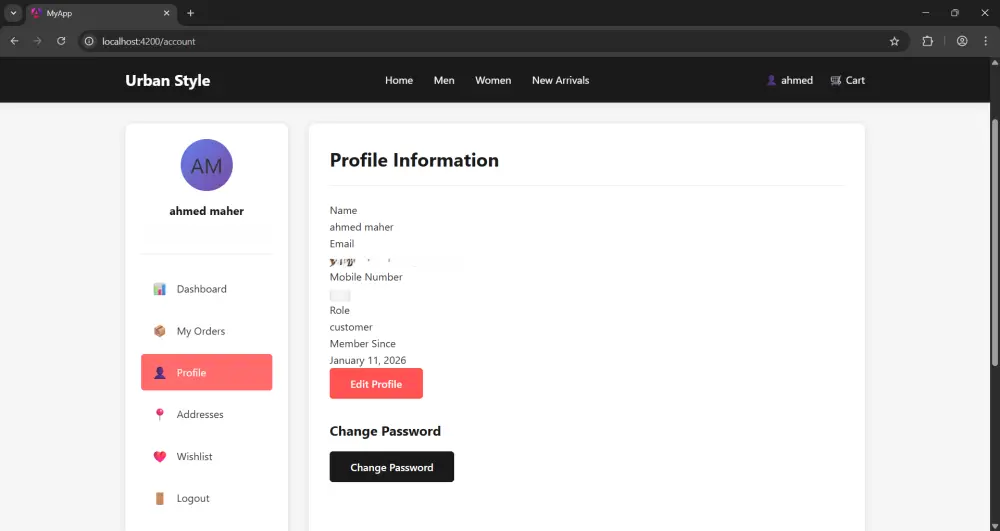The height and width of the screenshot is (531, 1000).
Task: Open the browser extensions puzzle icon
Action: (927, 41)
